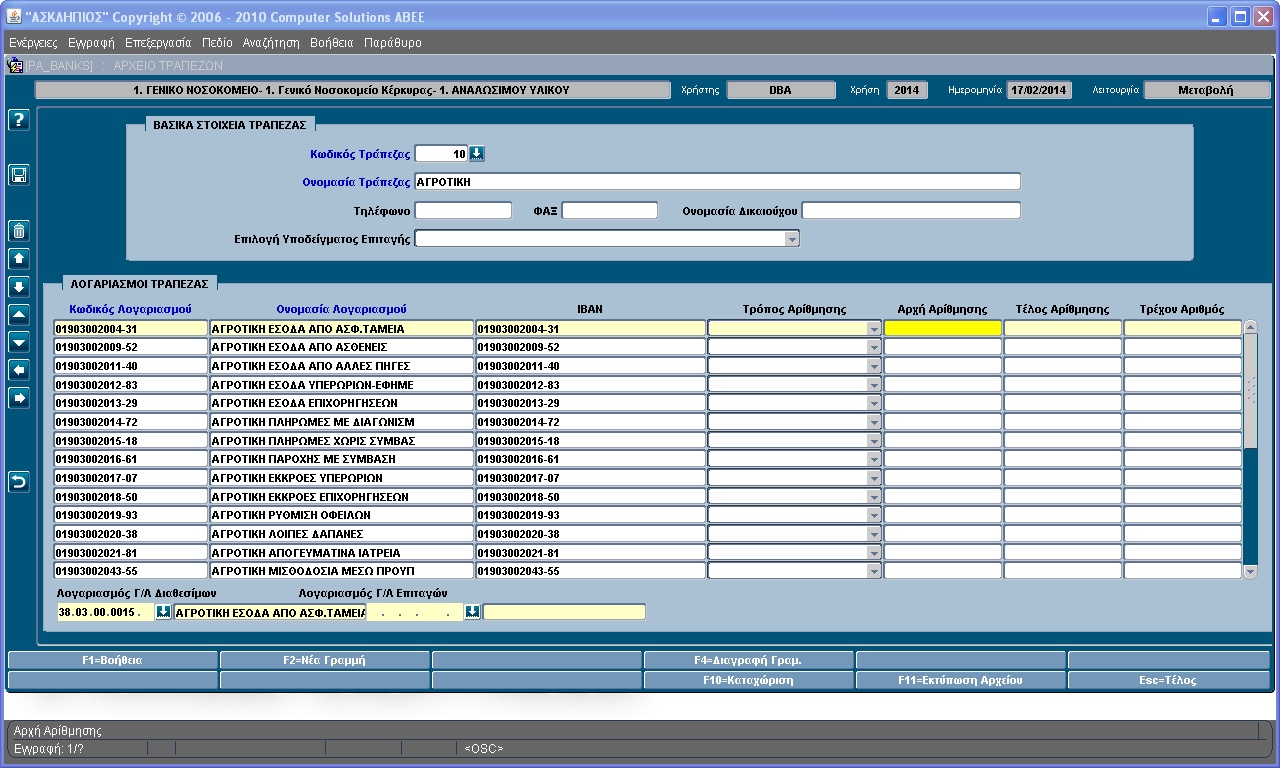1280x768 pixels.
Task: Open Τρόπος Αρίθμησης dropdown for account 01903002043-55
Action: click(874, 571)
